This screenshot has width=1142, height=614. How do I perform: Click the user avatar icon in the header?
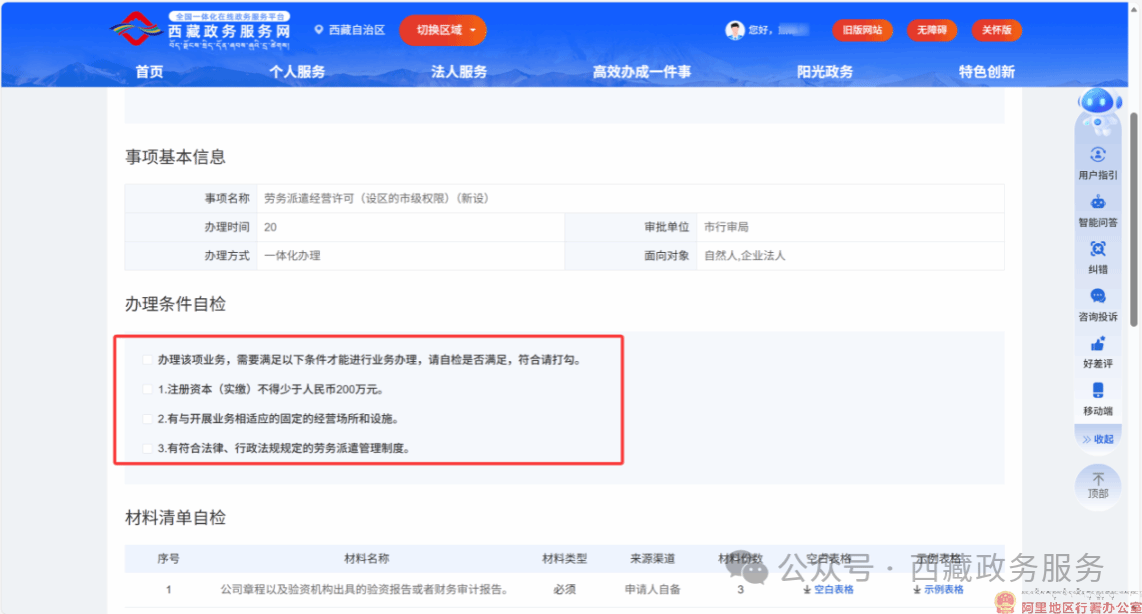pos(735,30)
